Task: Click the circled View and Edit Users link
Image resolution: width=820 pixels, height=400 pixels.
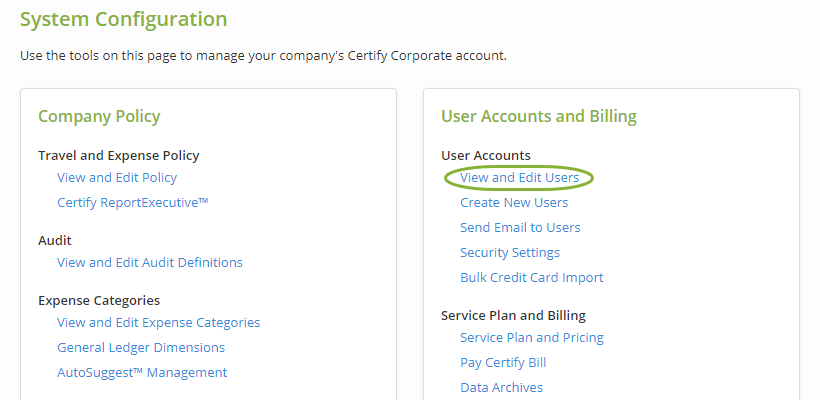Action: [x=519, y=177]
